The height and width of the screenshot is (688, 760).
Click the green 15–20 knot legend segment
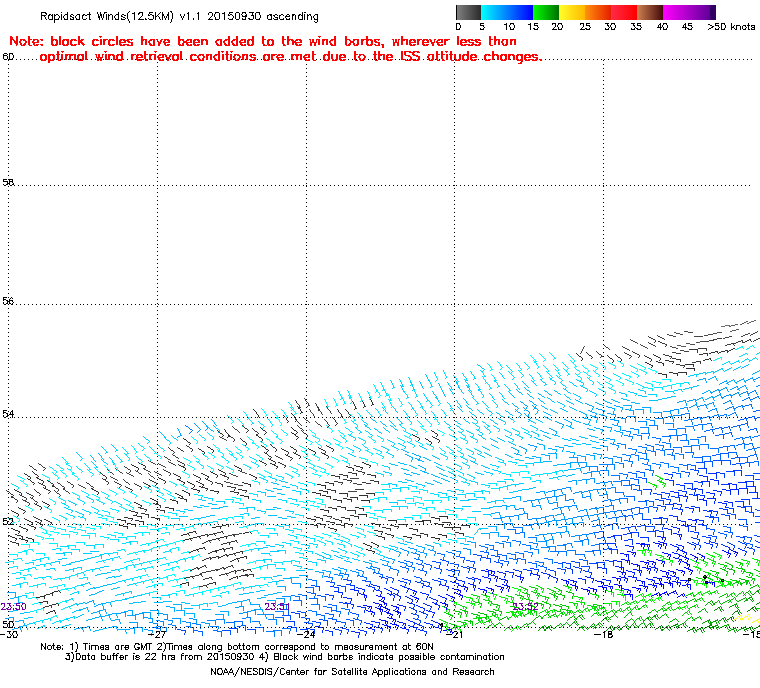(x=546, y=12)
